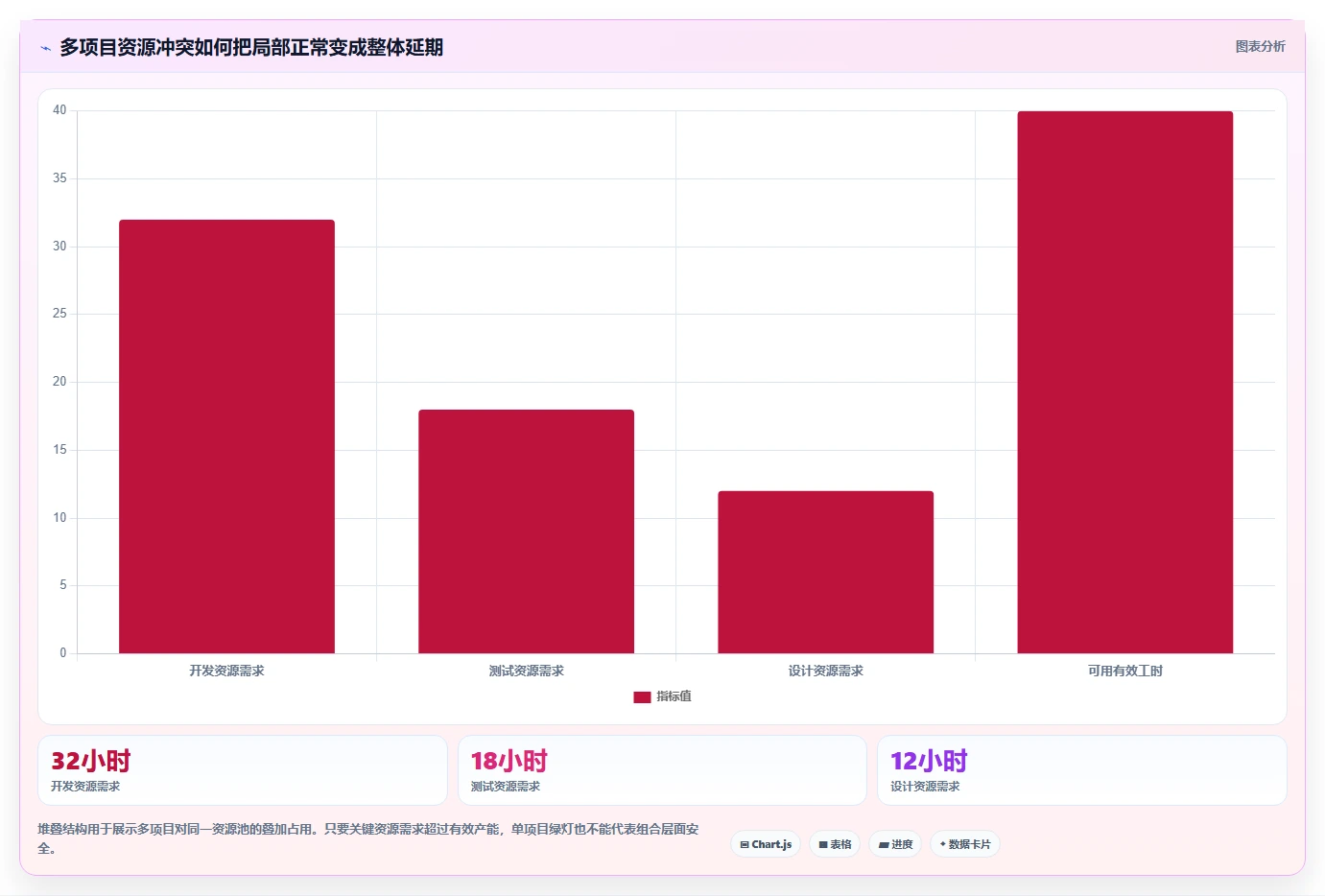Image resolution: width=1325 pixels, height=896 pixels.
Task: Click the 开发资源需求 bar in chart
Action: click(226, 436)
